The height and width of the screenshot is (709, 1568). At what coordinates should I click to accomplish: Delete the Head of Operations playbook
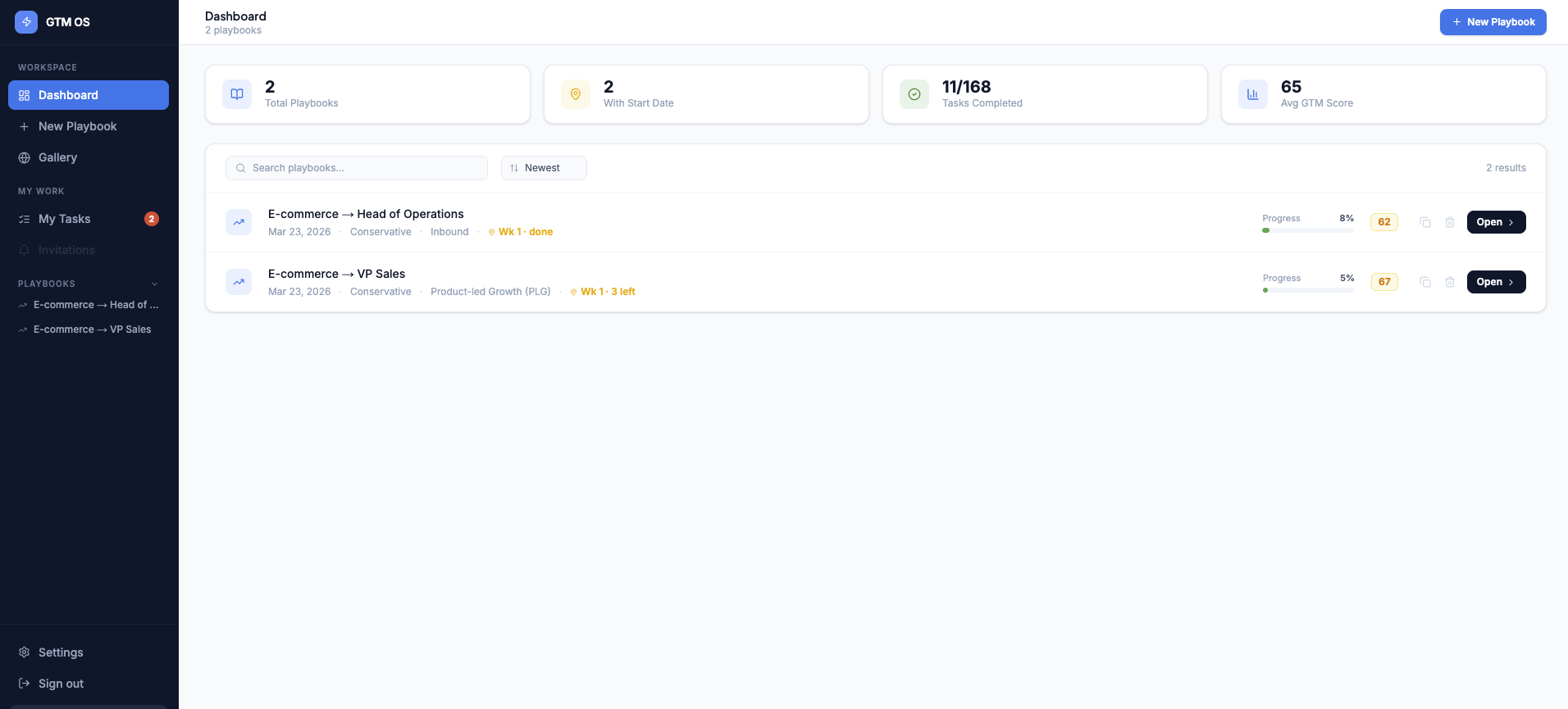[x=1450, y=222]
